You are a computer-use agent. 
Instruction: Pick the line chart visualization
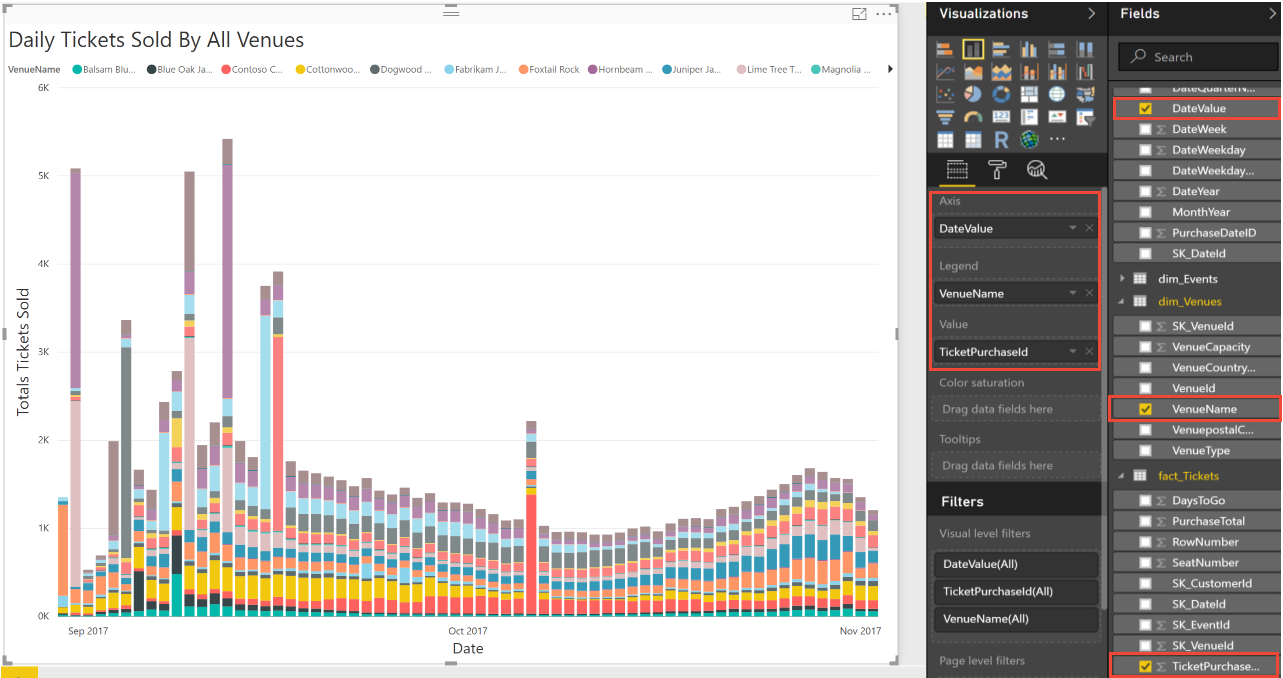[x=945, y=72]
